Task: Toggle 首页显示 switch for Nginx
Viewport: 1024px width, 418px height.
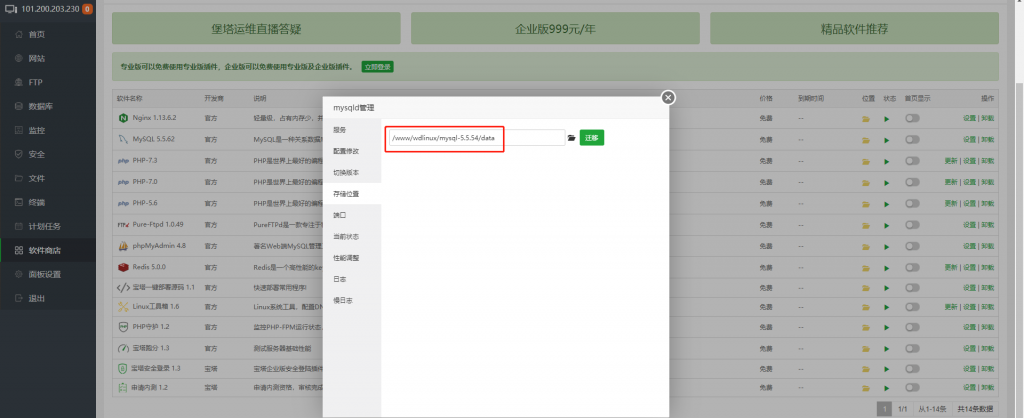Action: [912, 118]
